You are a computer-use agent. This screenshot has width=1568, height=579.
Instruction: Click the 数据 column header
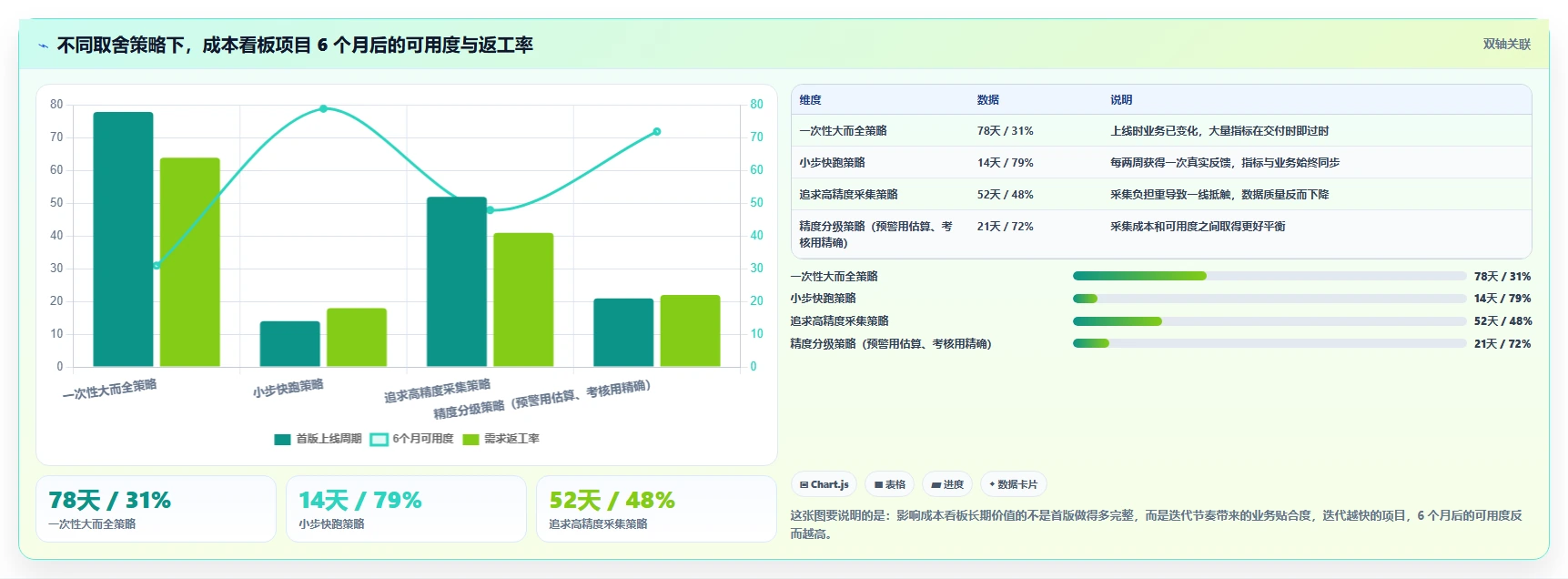pos(988,100)
